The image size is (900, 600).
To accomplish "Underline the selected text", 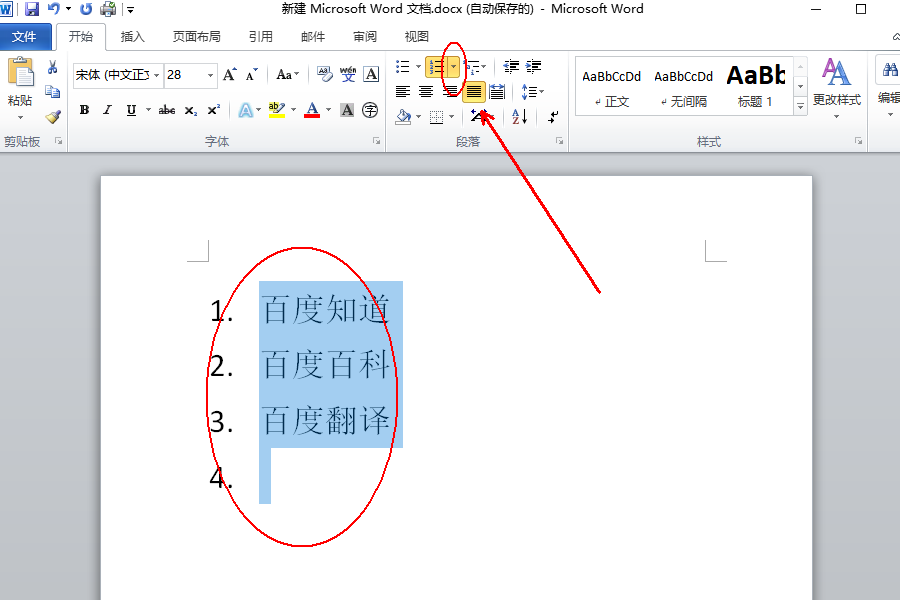I will pyautogui.click(x=131, y=110).
